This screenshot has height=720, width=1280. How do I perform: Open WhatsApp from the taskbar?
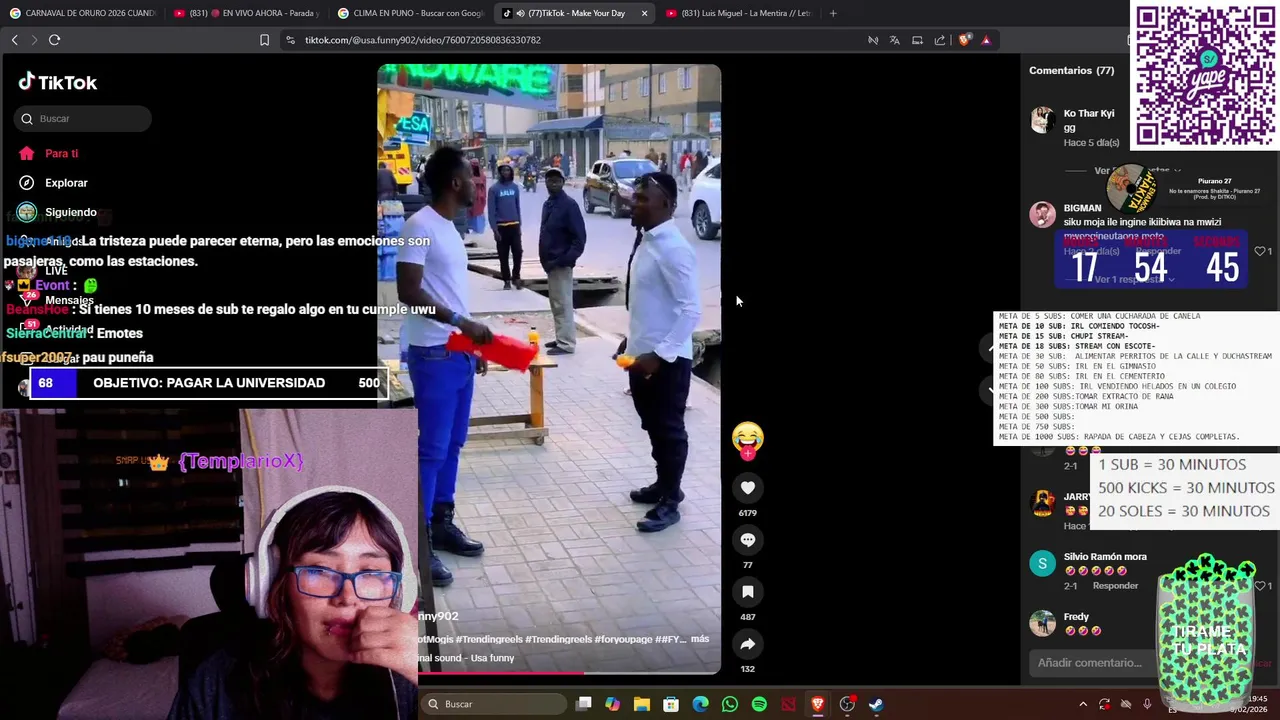tap(730, 704)
